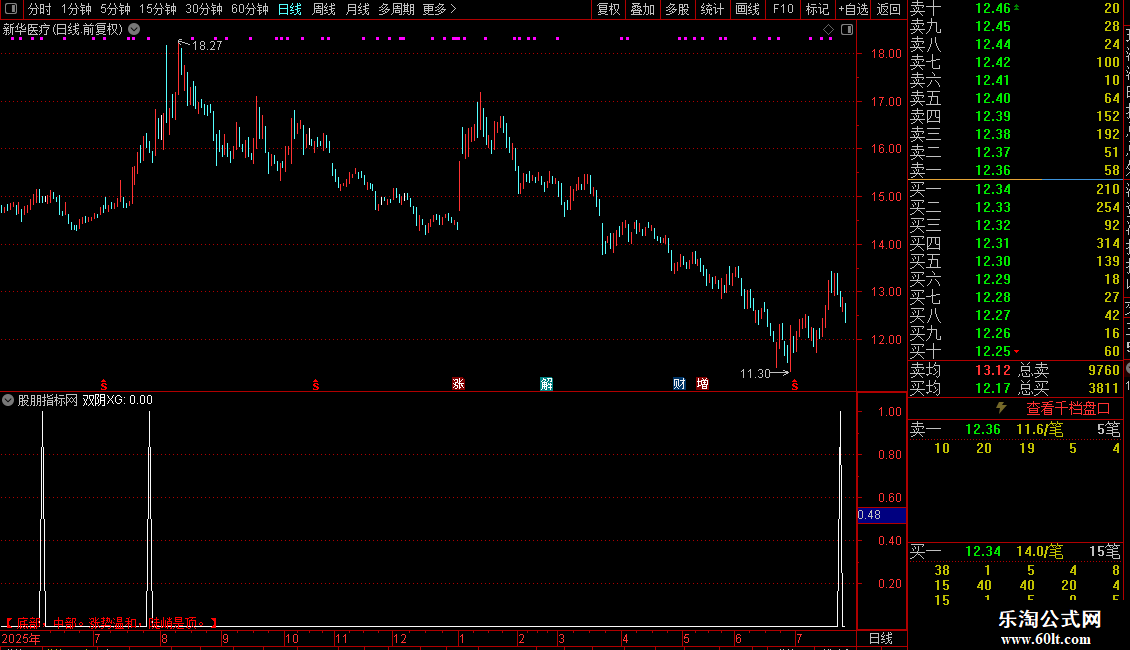Open the 统计 statistics tool
The height and width of the screenshot is (650, 1130).
712,9
